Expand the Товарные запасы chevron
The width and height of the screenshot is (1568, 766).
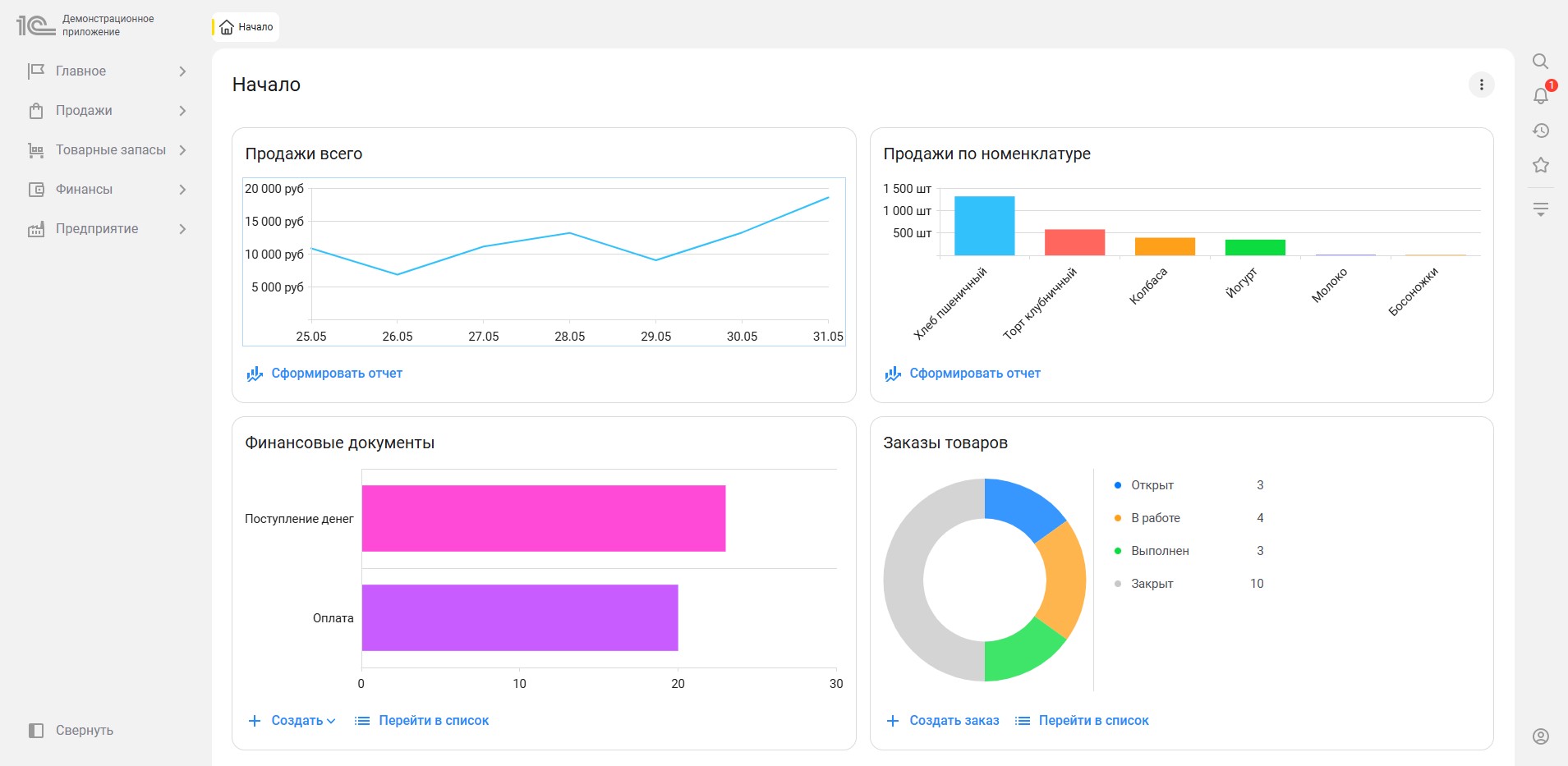click(x=182, y=150)
